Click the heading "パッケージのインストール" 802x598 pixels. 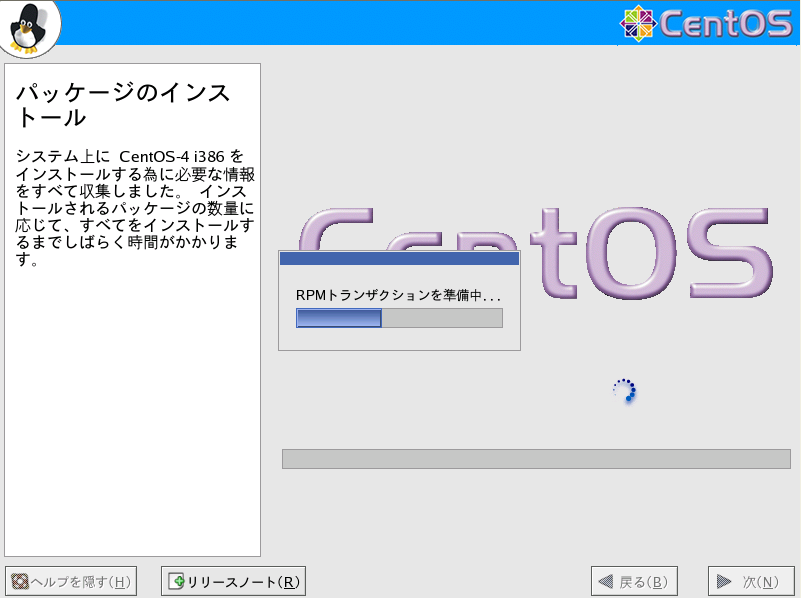[123, 104]
